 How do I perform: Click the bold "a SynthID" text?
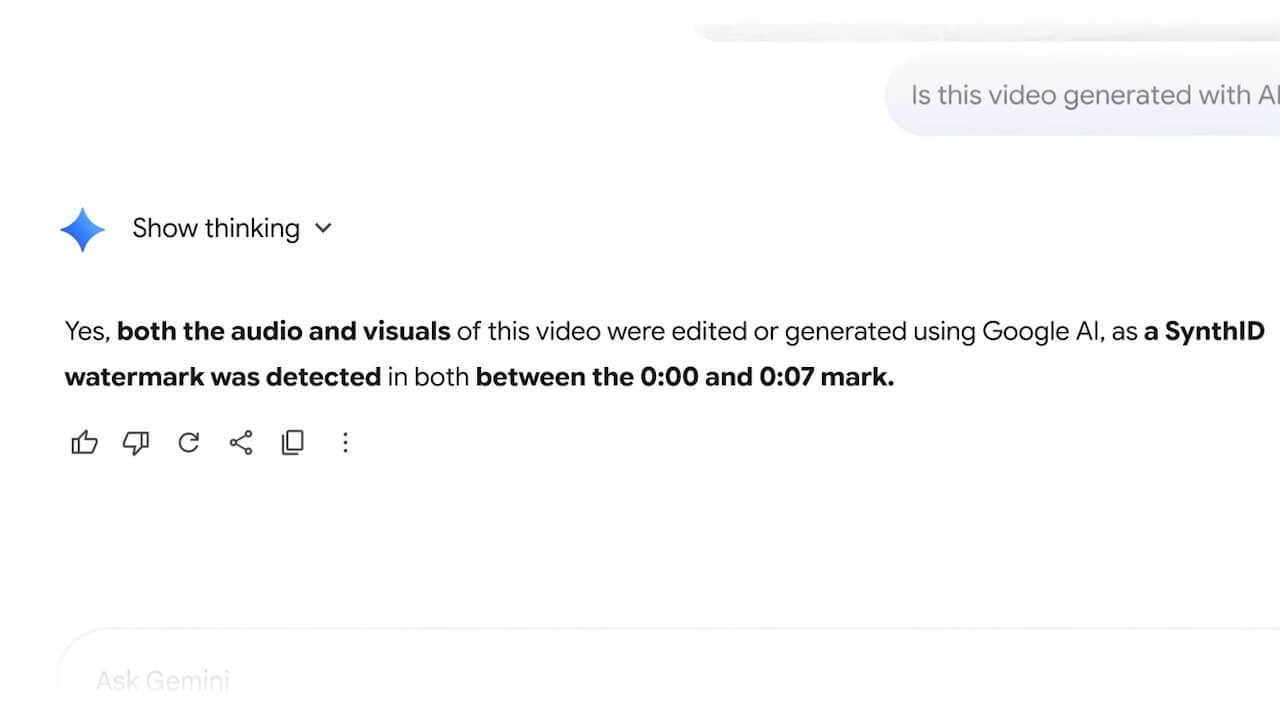[x=1204, y=331]
